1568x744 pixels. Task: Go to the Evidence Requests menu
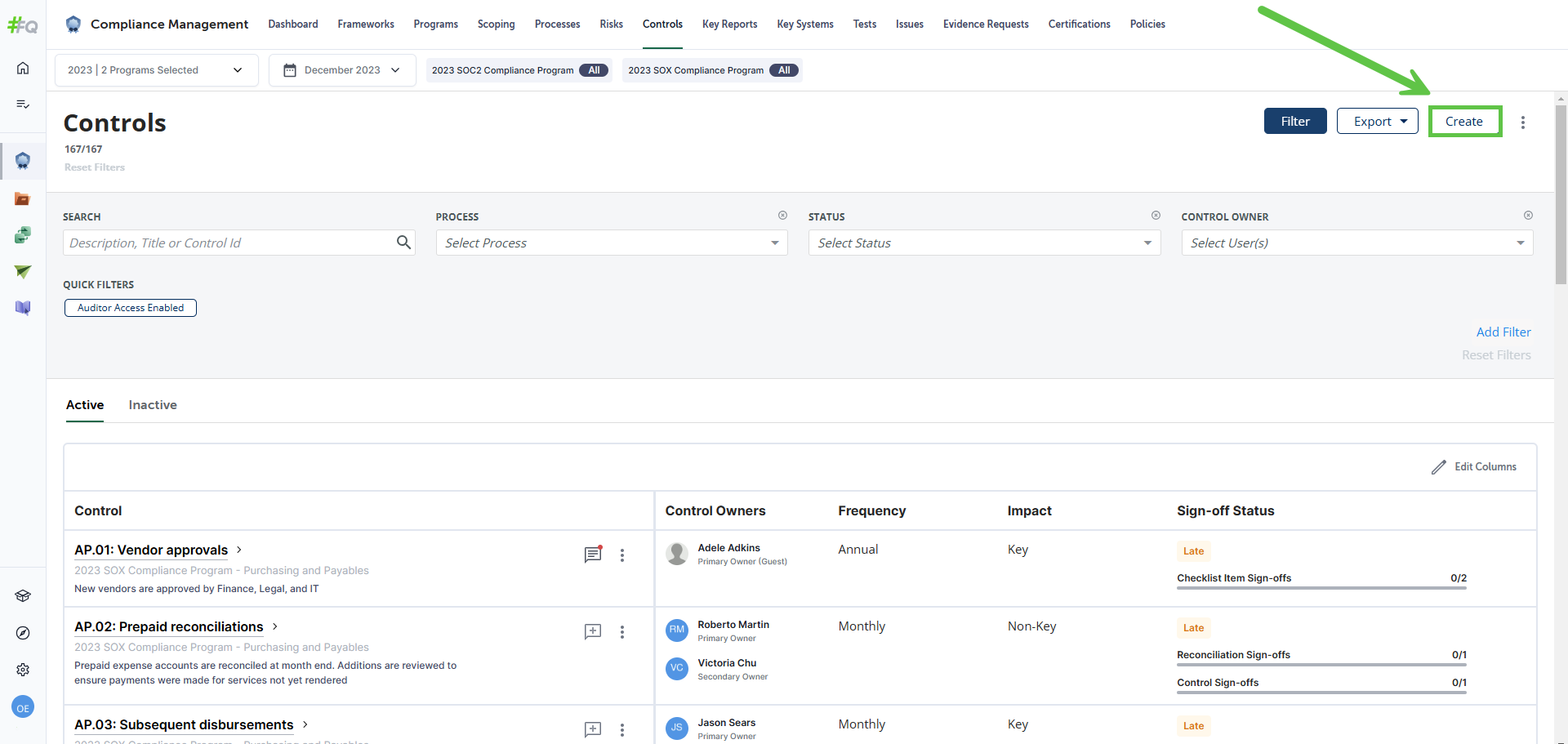986,25
